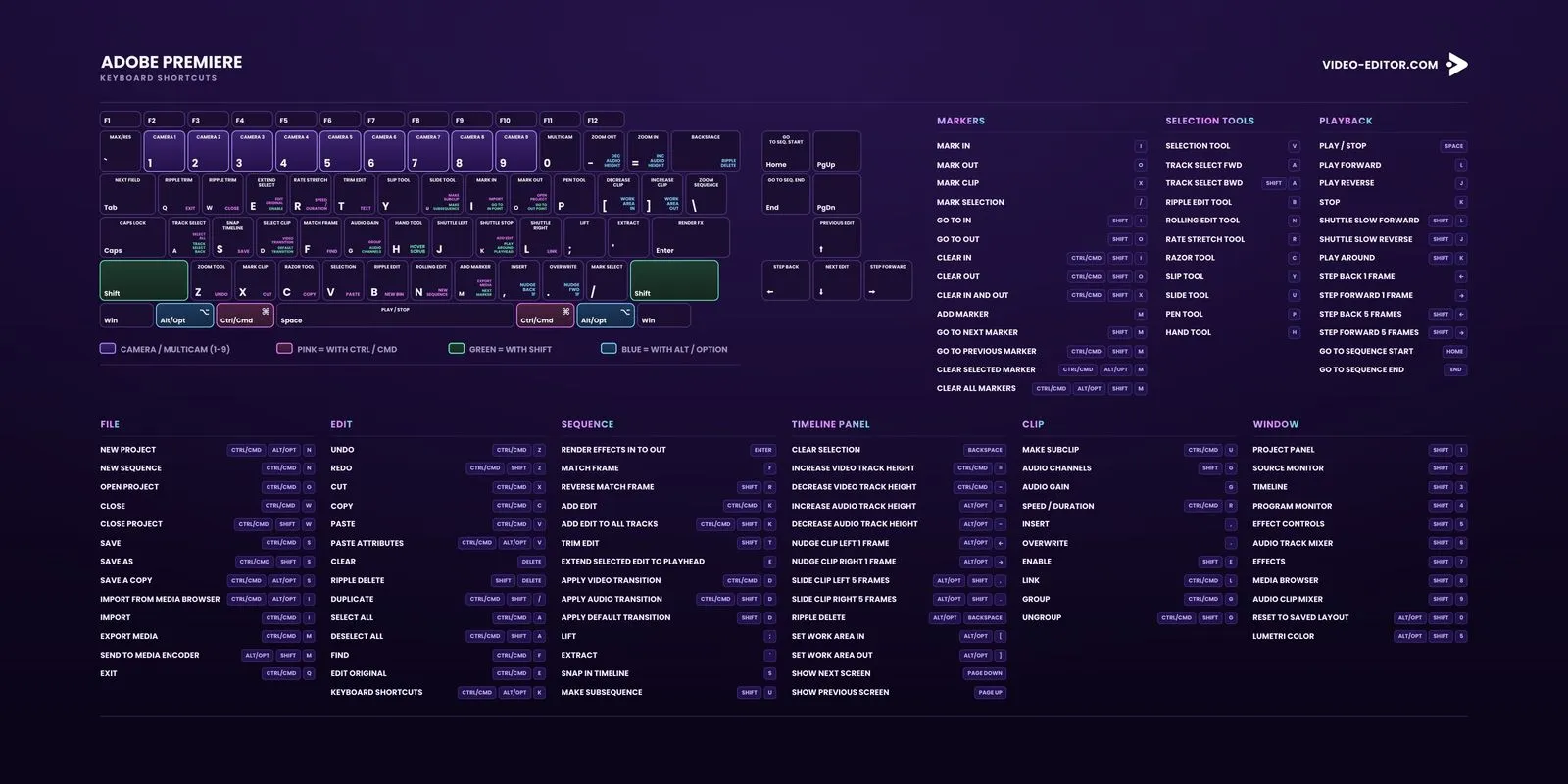1568x784 pixels.
Task: Click the Caps key on the keyboard diagram
Action: tap(132, 237)
